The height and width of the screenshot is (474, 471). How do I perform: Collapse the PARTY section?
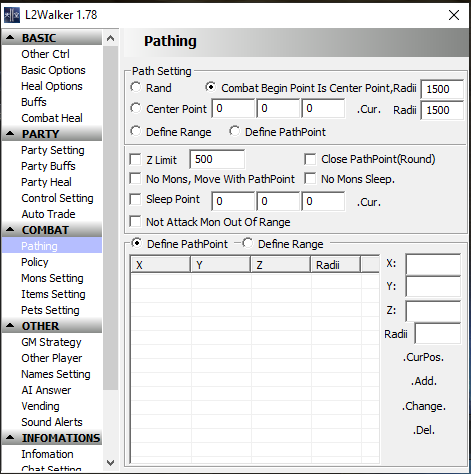(x=10, y=134)
